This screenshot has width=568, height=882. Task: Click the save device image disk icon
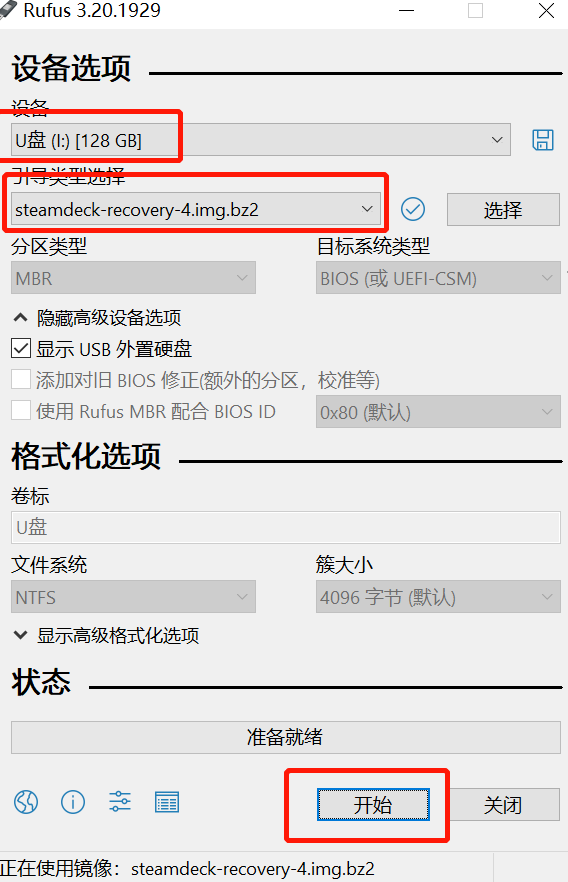coord(543,140)
